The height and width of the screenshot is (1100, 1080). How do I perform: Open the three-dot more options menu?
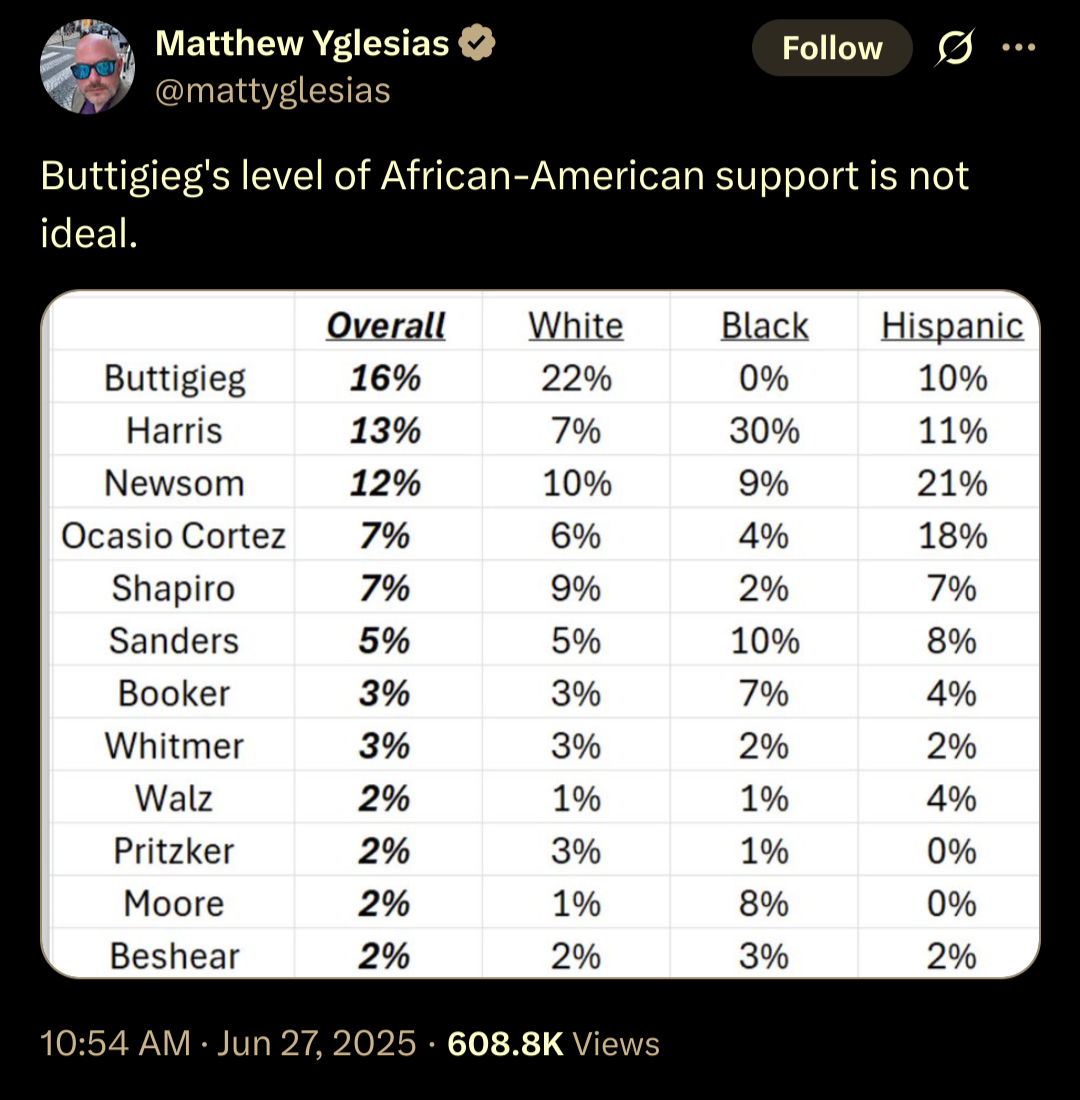point(1018,47)
